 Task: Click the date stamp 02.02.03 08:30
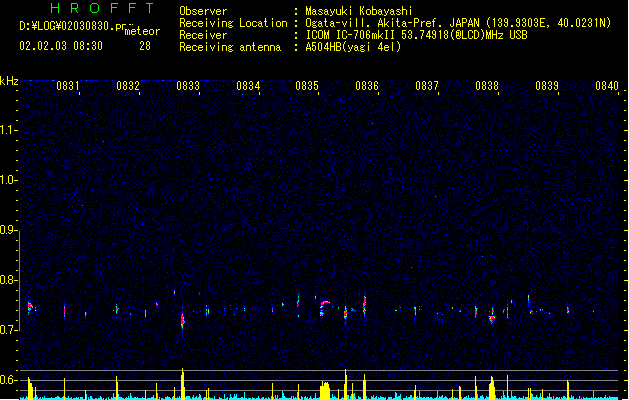coord(61,46)
